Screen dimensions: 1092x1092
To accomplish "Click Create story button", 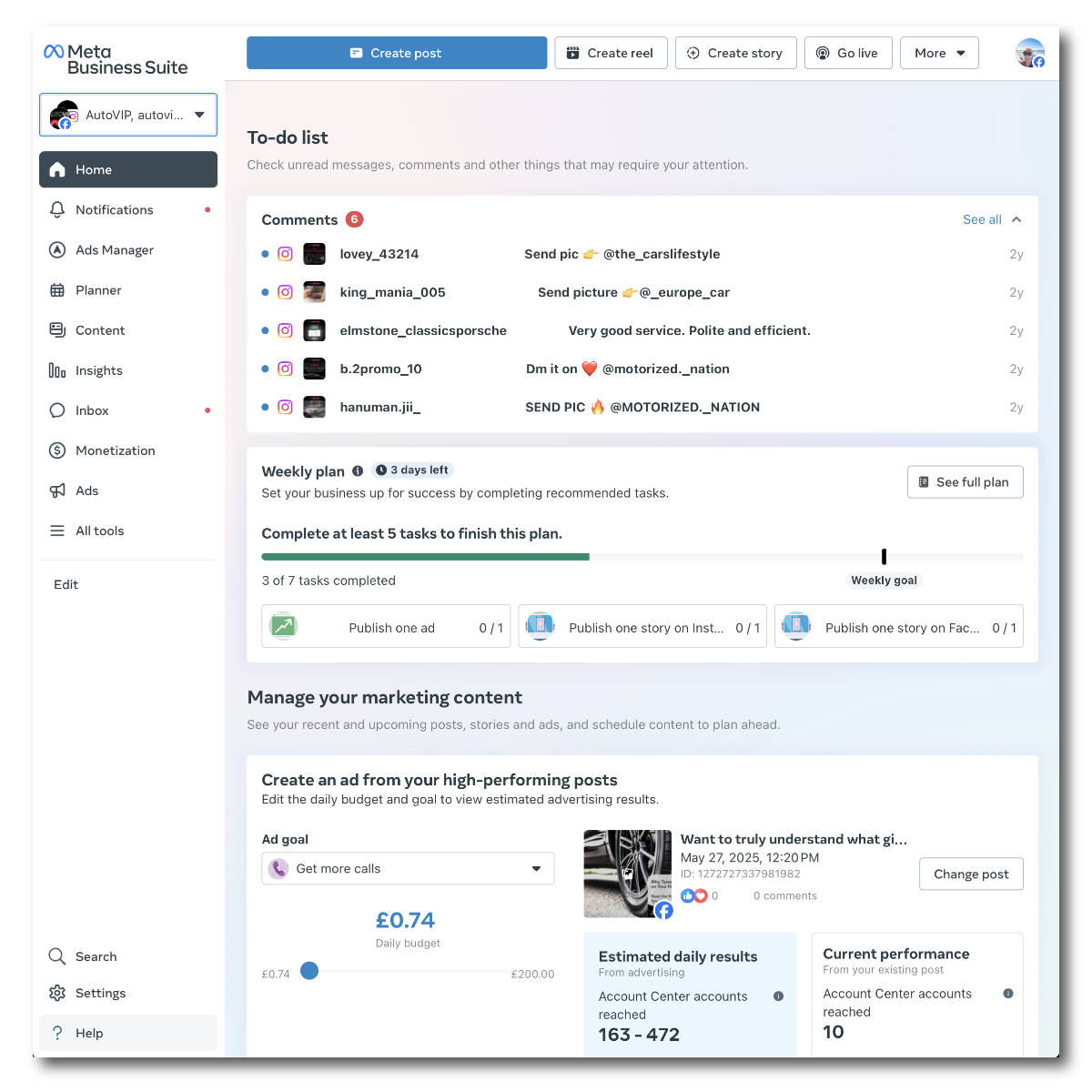I will pos(735,53).
